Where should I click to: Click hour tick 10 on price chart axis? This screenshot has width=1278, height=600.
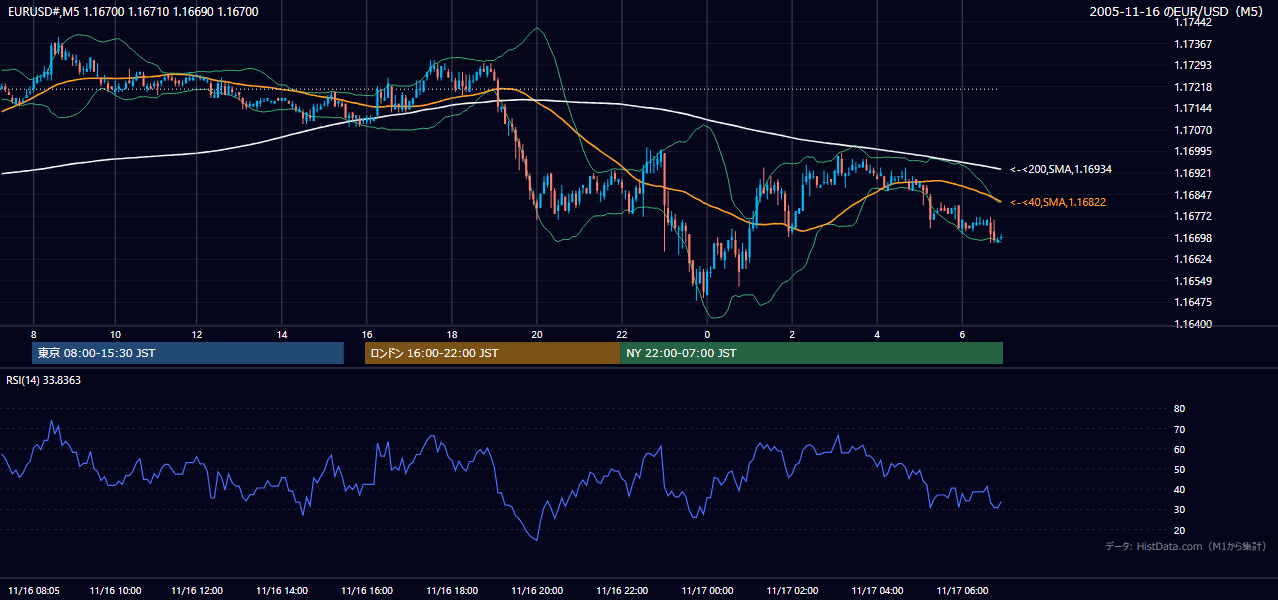pyautogui.click(x=115, y=334)
